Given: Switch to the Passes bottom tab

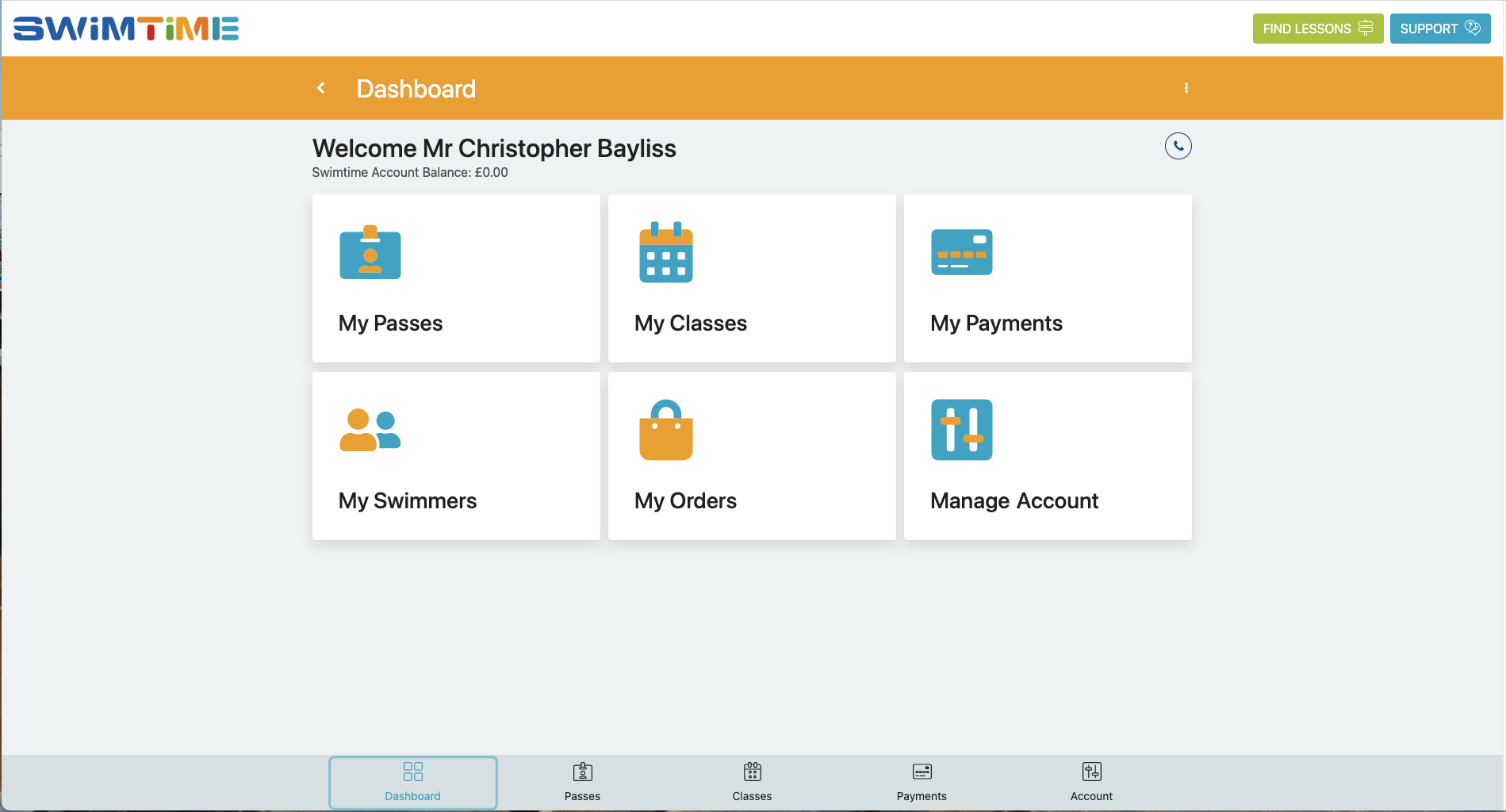Looking at the screenshot, I should (583, 783).
